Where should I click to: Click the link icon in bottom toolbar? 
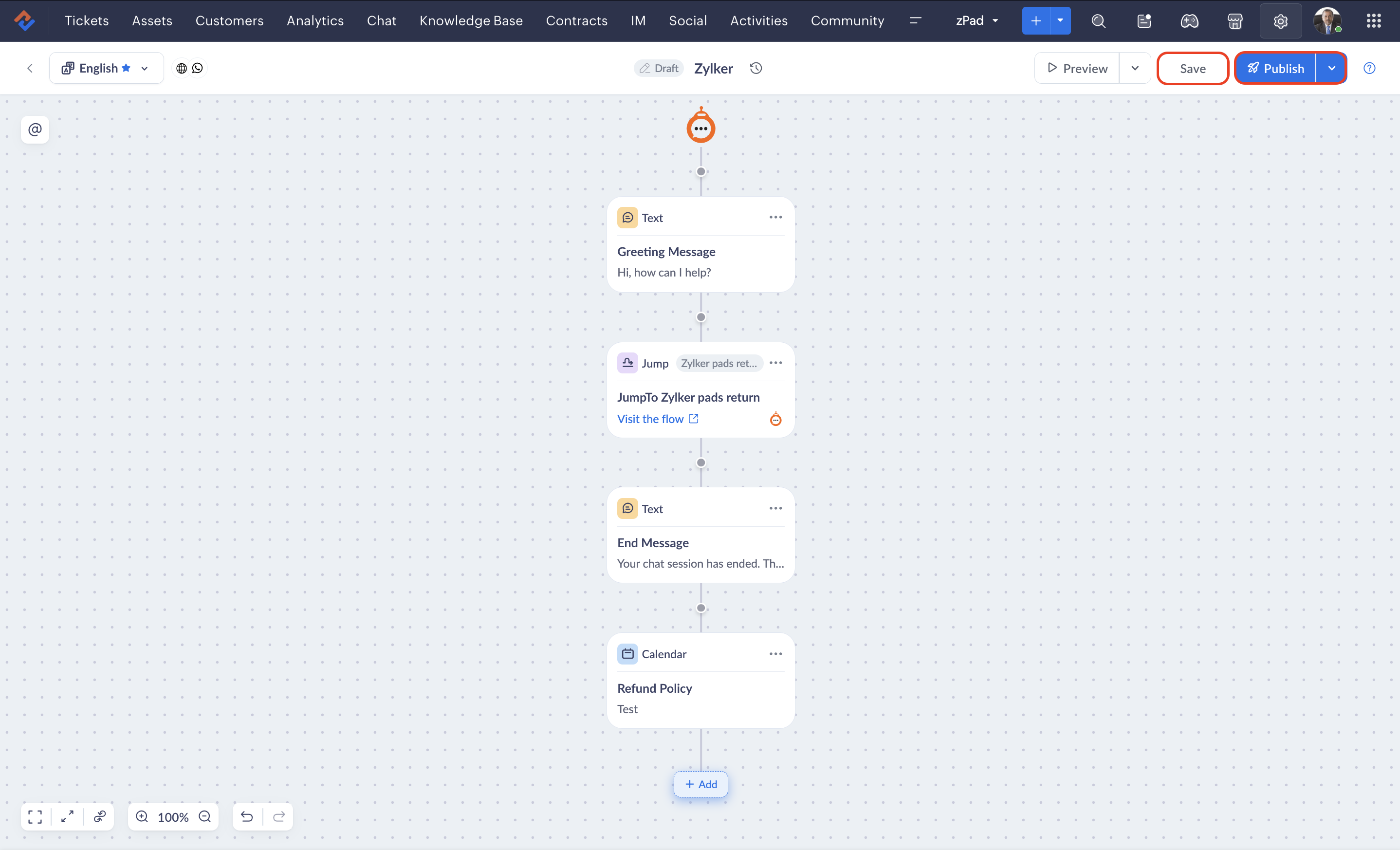(100, 816)
